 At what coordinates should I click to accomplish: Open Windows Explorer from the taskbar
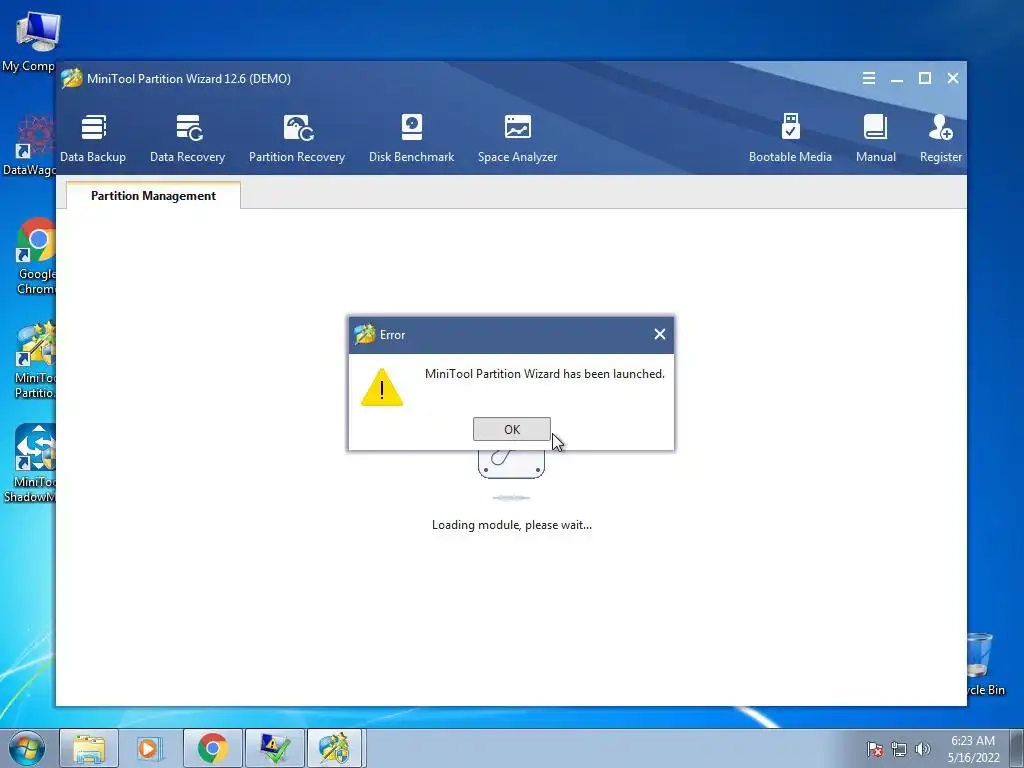click(89, 748)
